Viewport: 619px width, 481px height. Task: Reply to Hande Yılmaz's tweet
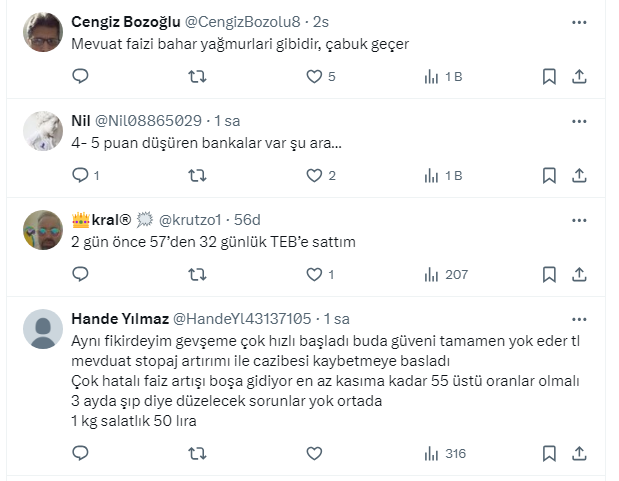pyautogui.click(x=81, y=453)
